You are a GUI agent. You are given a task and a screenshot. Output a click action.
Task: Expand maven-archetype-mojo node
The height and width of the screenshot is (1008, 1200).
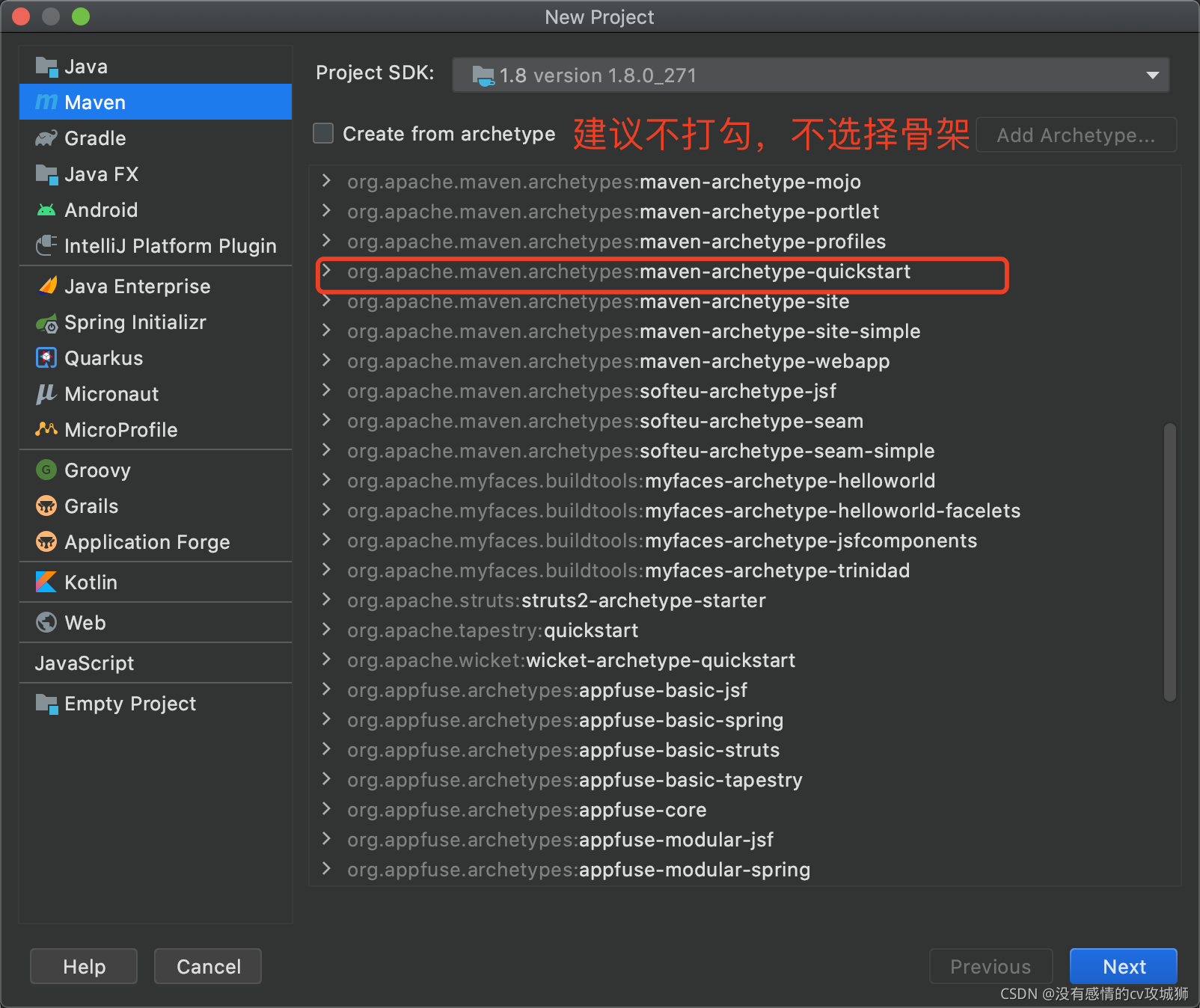(326, 181)
